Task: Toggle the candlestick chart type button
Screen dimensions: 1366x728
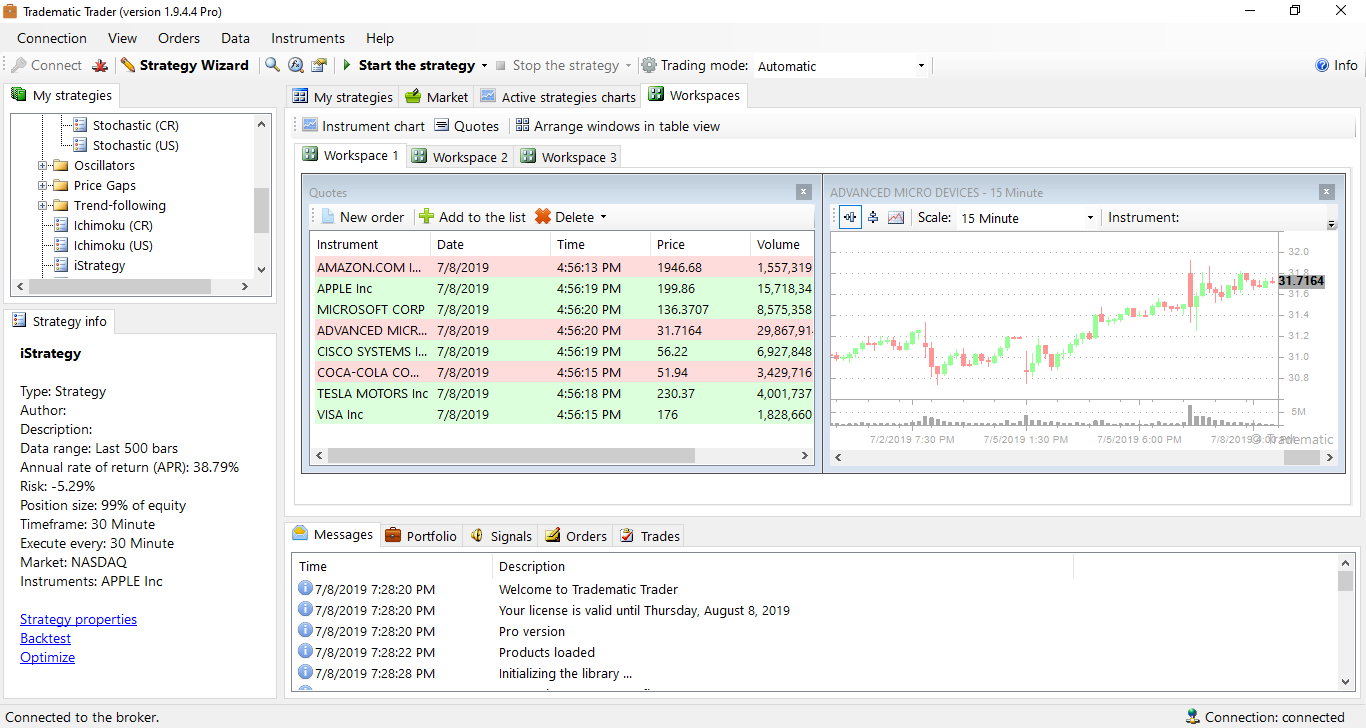Action: (x=850, y=217)
